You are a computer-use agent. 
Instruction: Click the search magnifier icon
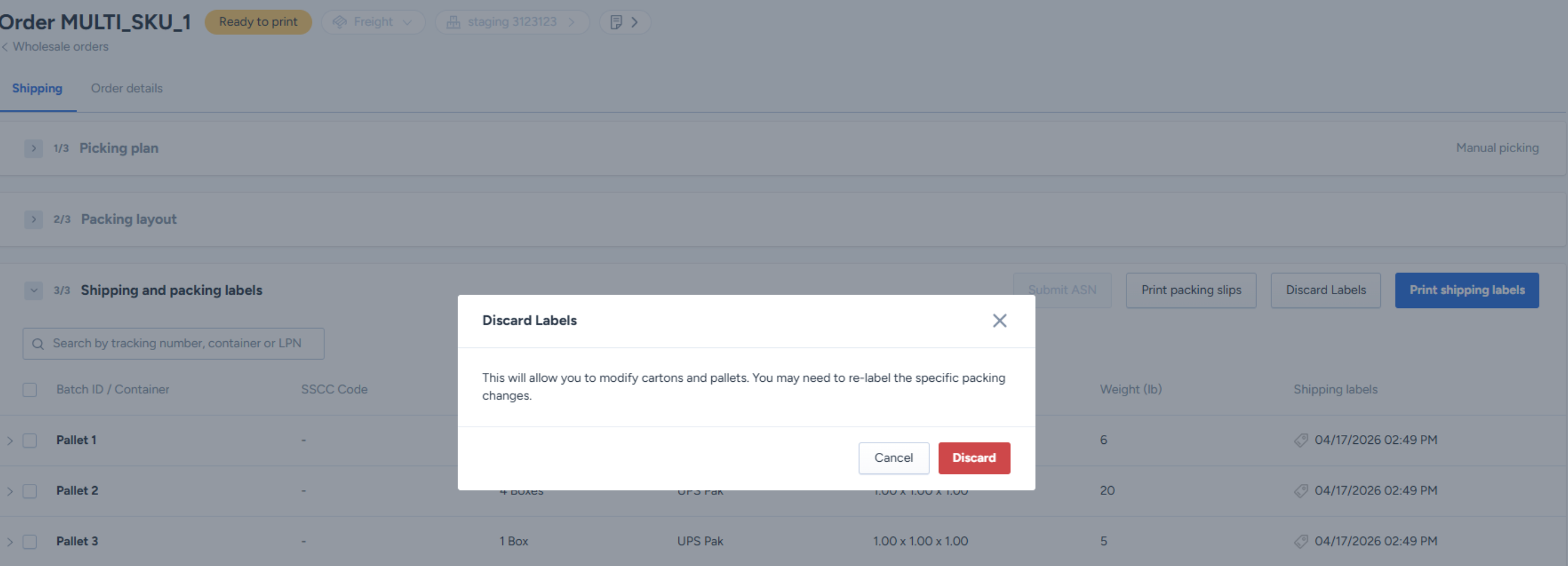tap(38, 344)
